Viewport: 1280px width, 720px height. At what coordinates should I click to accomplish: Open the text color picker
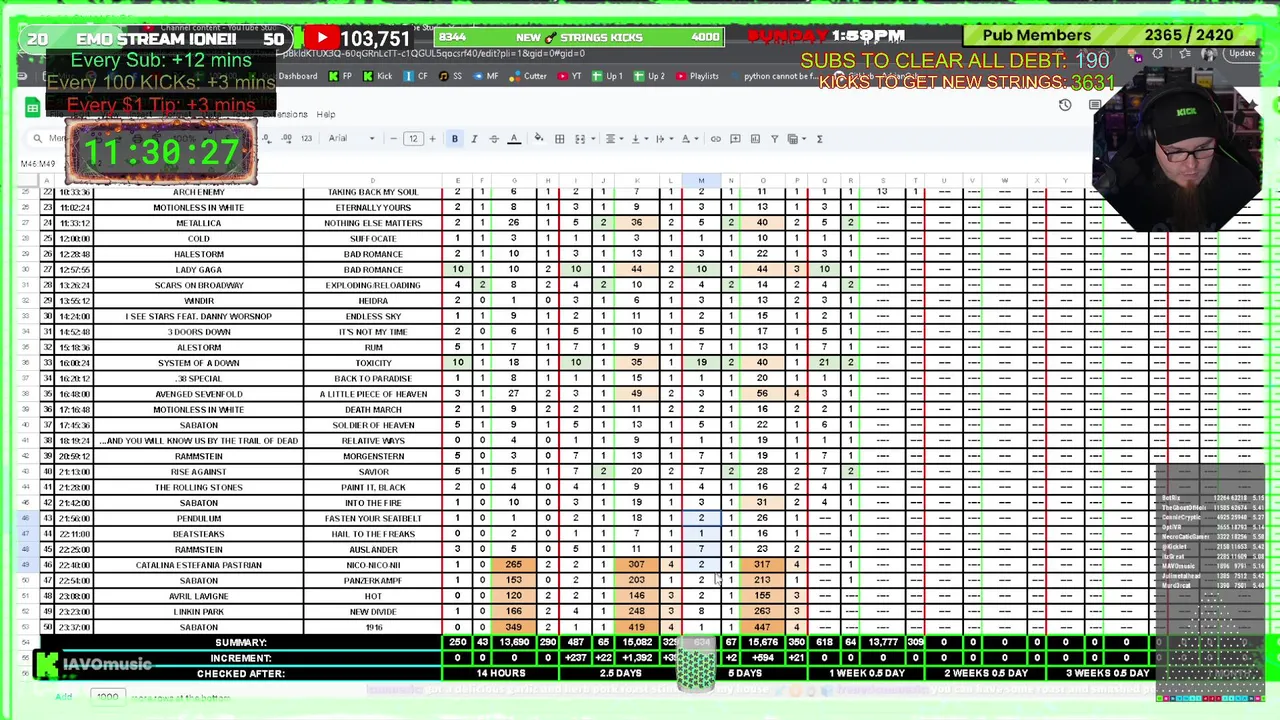click(514, 139)
